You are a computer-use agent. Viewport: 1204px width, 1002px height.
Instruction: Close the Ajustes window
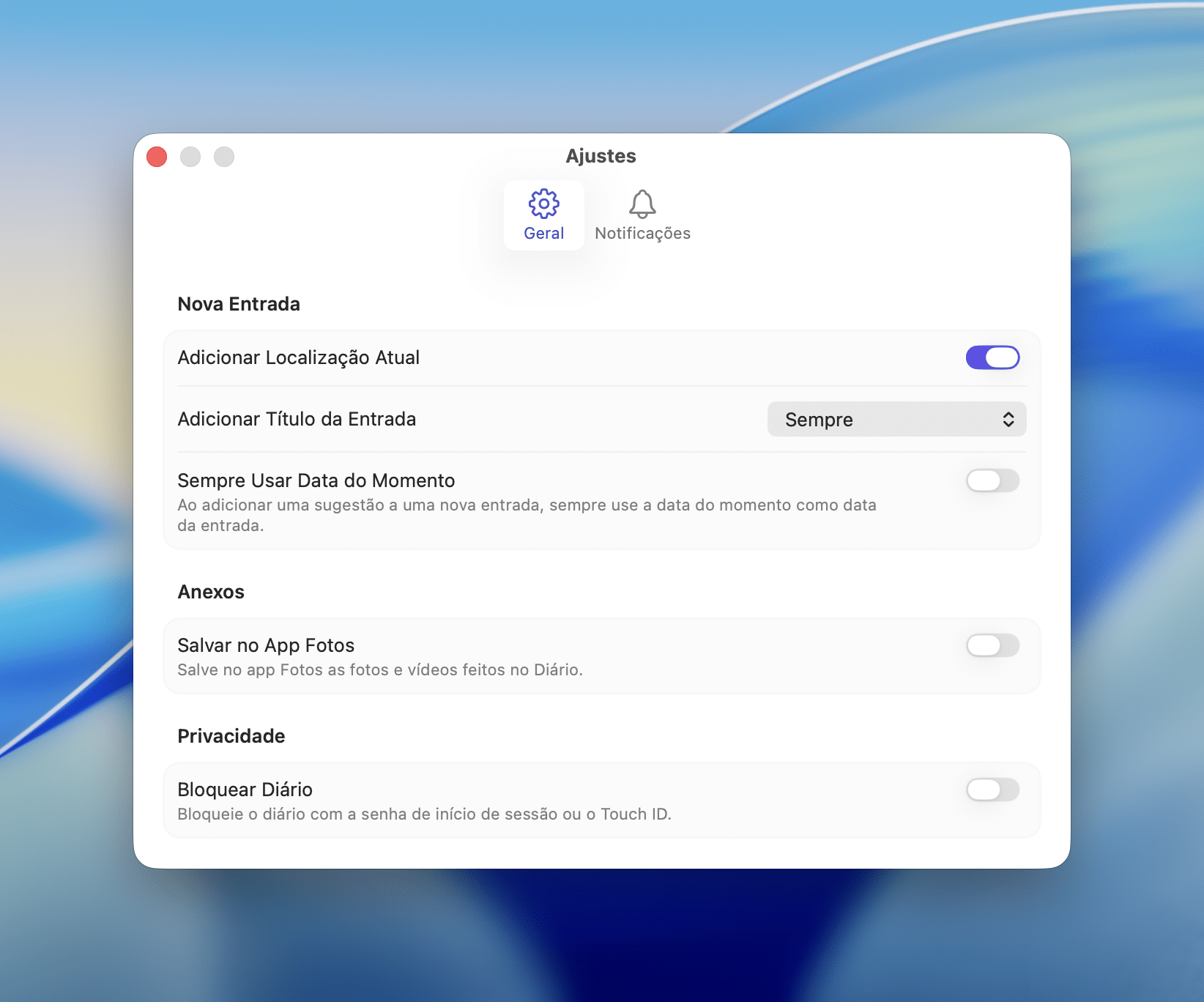point(157,157)
